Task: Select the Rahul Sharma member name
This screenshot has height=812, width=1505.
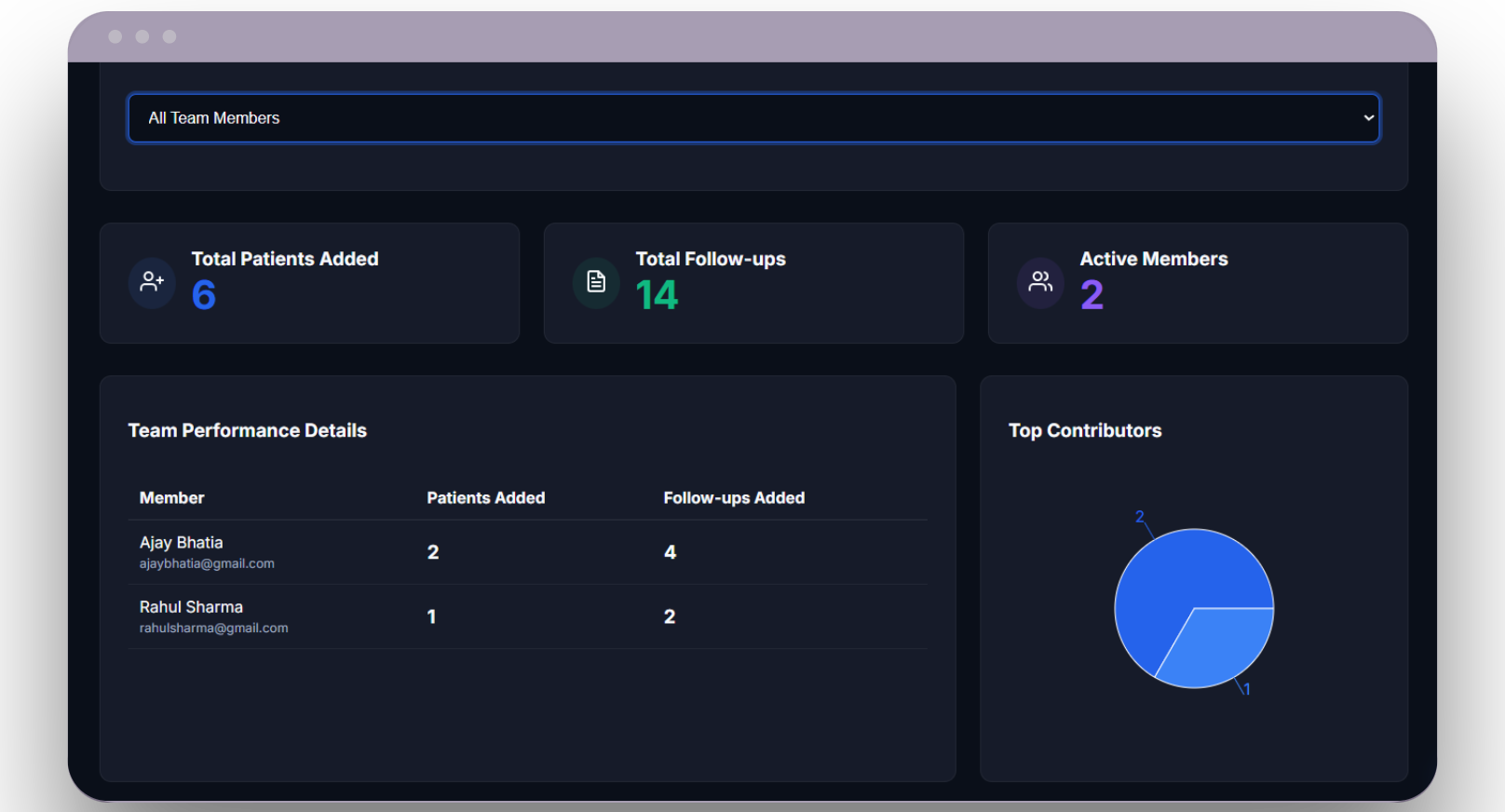Action: point(191,607)
